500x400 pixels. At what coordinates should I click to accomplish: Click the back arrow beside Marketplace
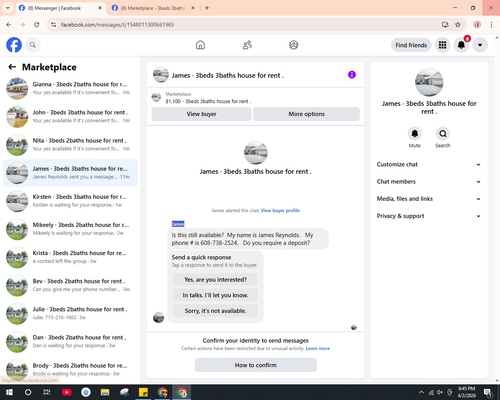click(12, 67)
